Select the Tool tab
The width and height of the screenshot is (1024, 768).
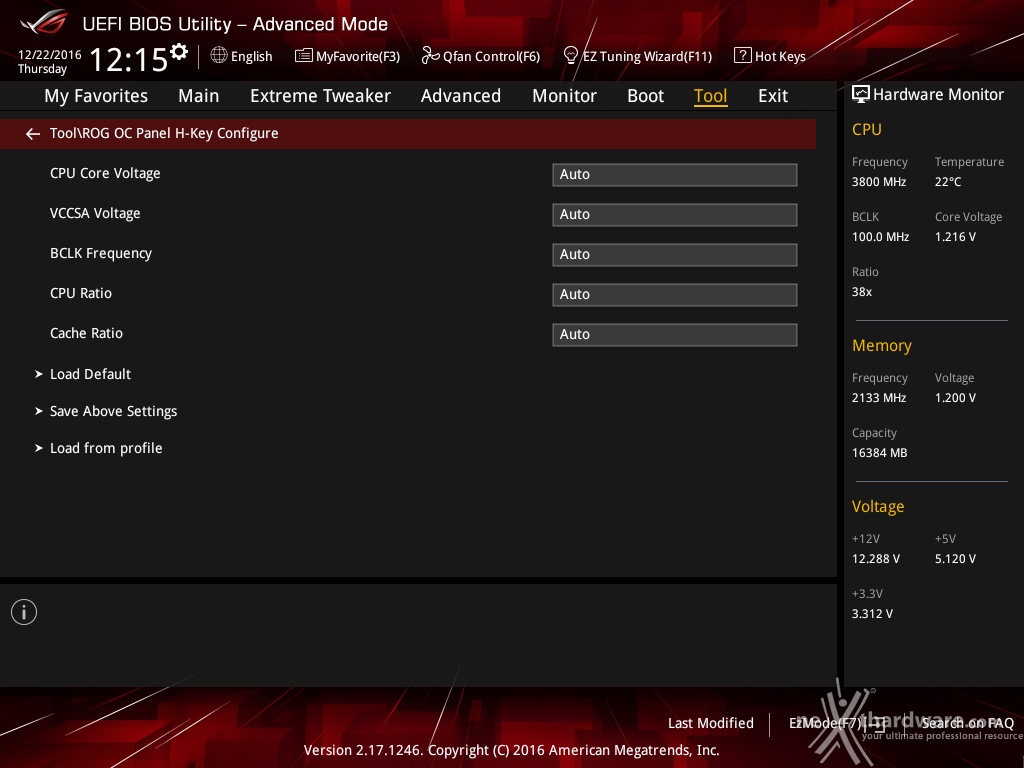point(711,96)
